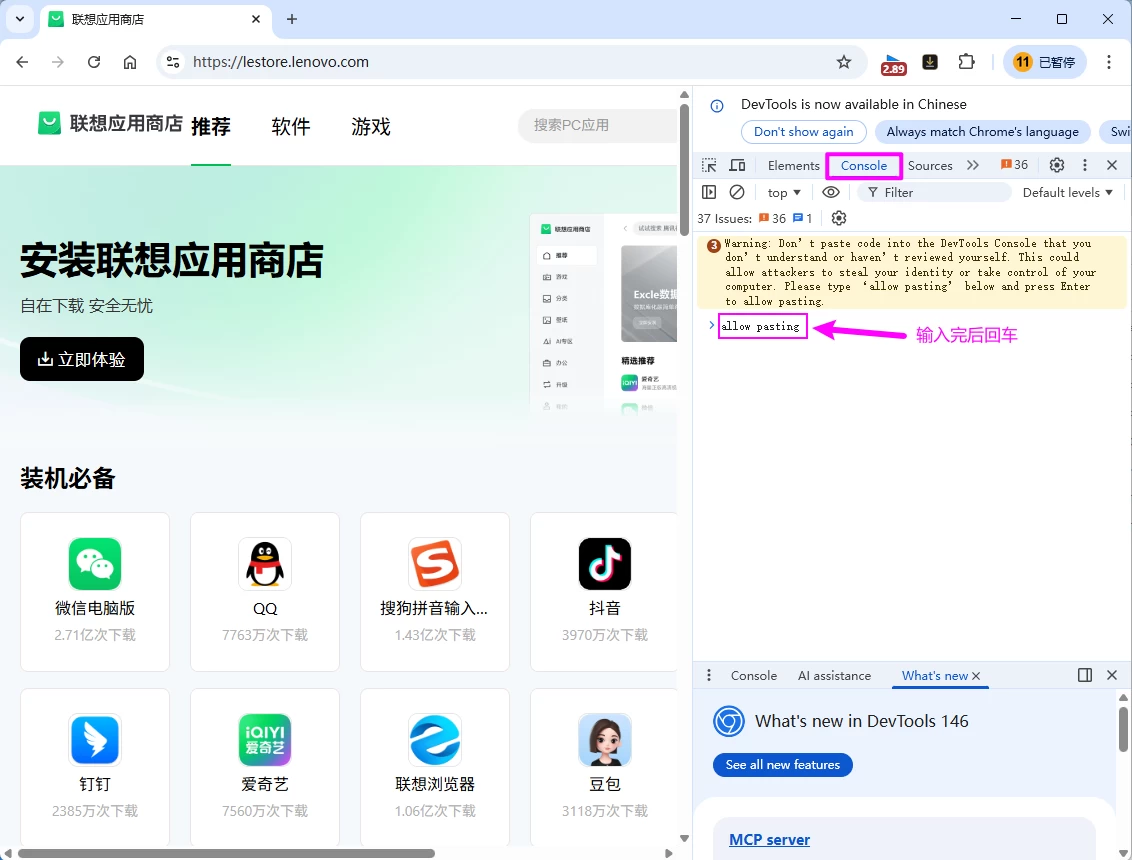This screenshot has width=1132, height=860.
Task: Click the 立即体验 download button
Action: click(x=82, y=359)
